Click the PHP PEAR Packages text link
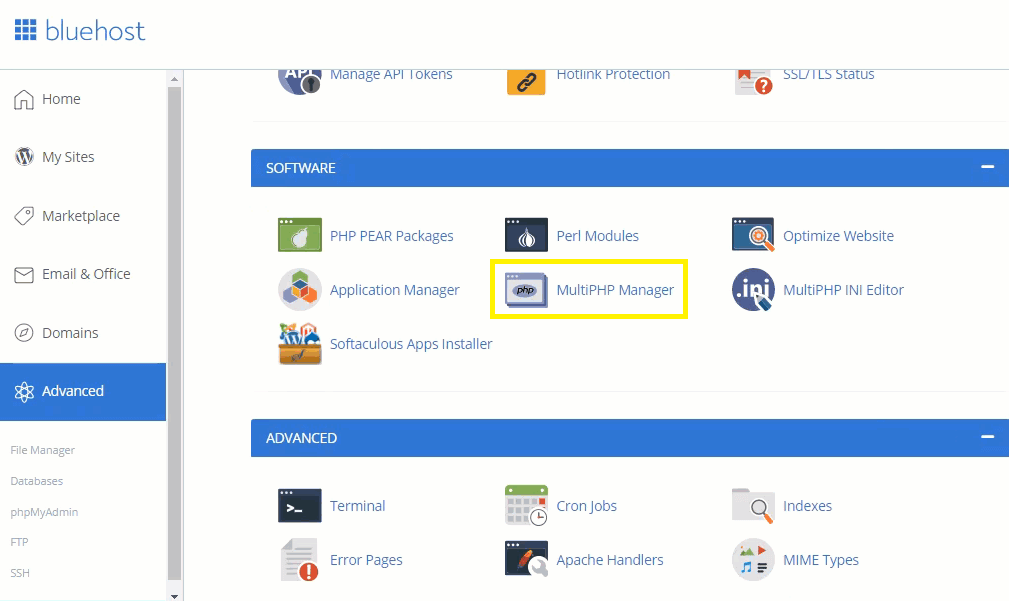Image resolution: width=1009 pixels, height=601 pixels. point(391,236)
